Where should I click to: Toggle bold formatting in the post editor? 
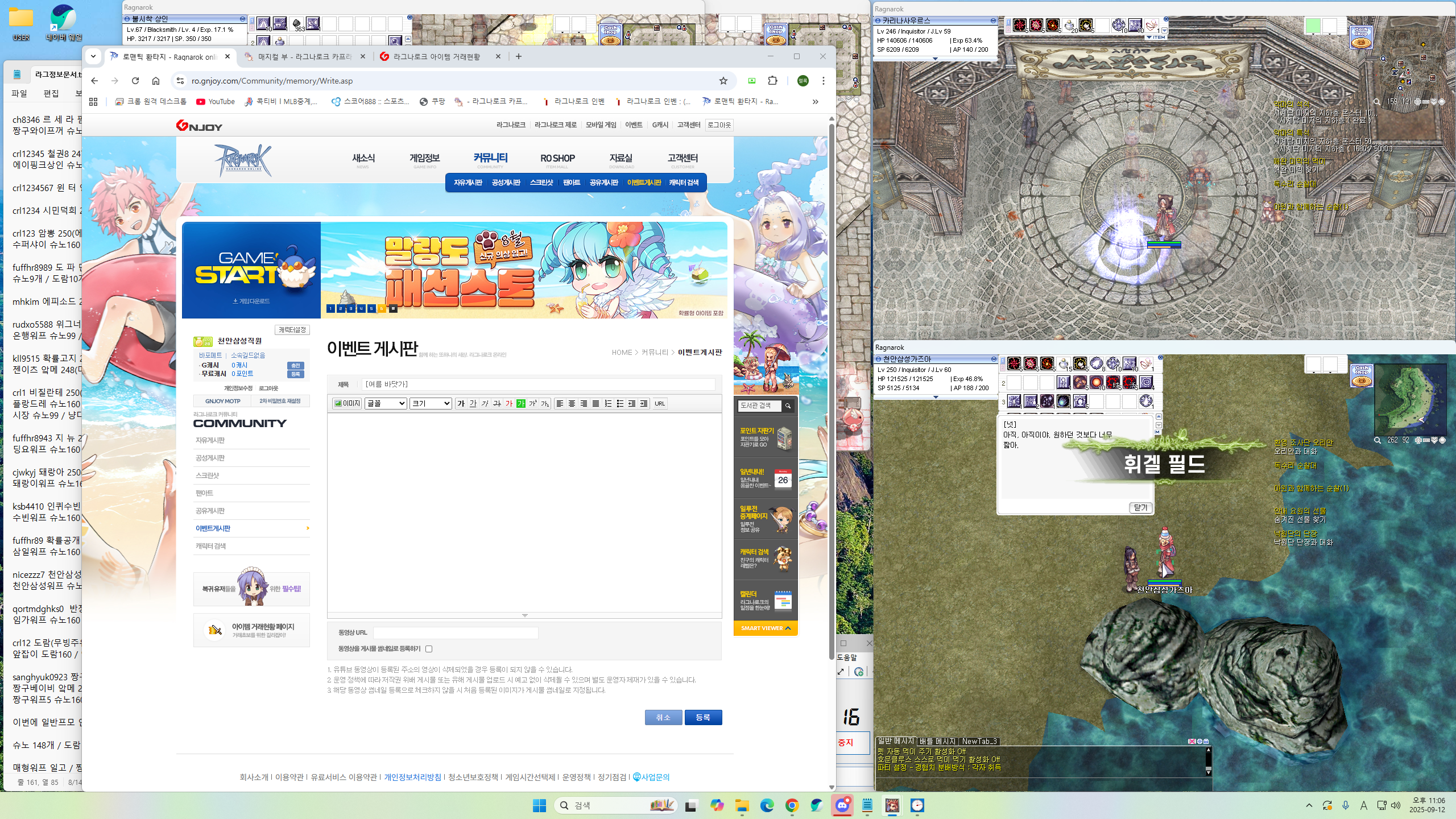pos(461,403)
